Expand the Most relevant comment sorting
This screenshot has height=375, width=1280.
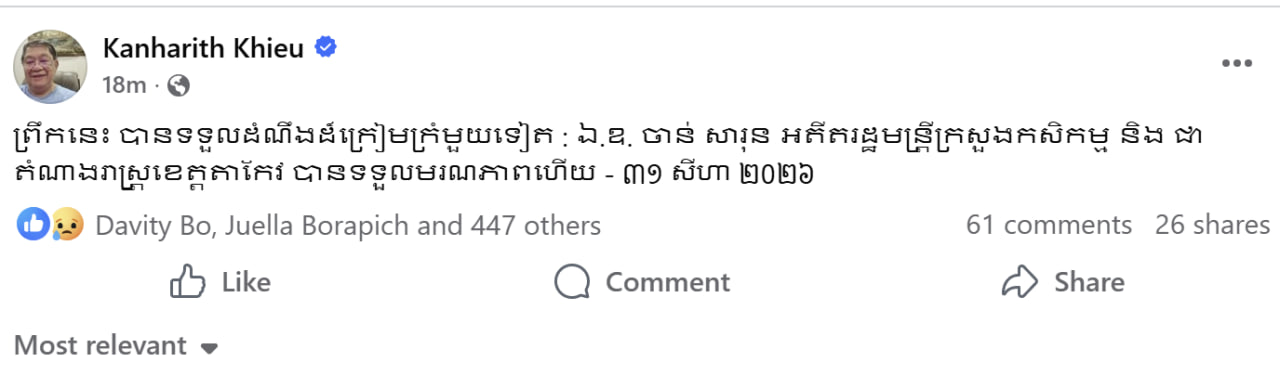point(115,346)
